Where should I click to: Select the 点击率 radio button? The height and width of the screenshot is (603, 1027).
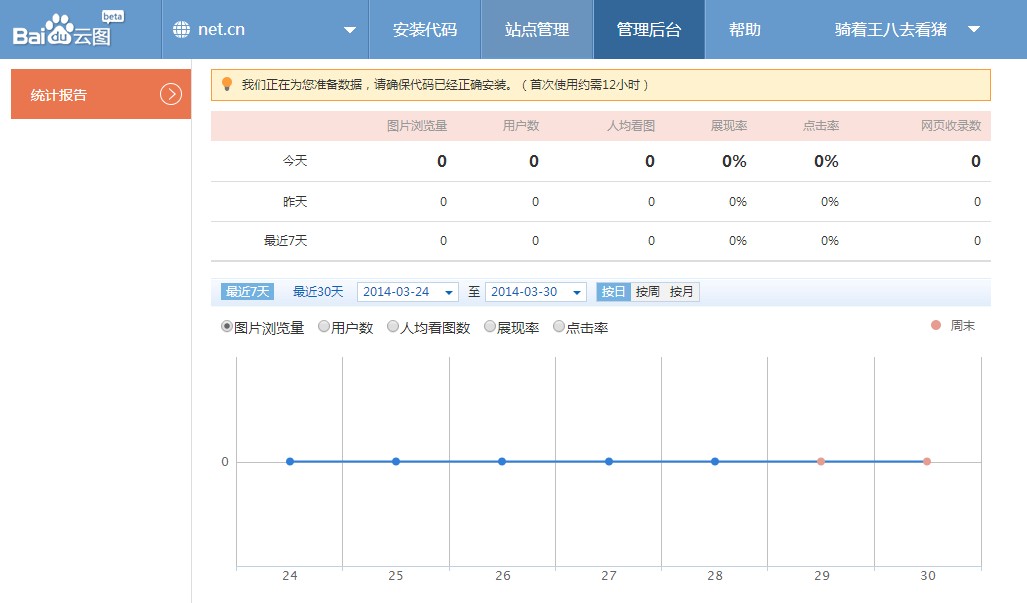click(x=559, y=327)
